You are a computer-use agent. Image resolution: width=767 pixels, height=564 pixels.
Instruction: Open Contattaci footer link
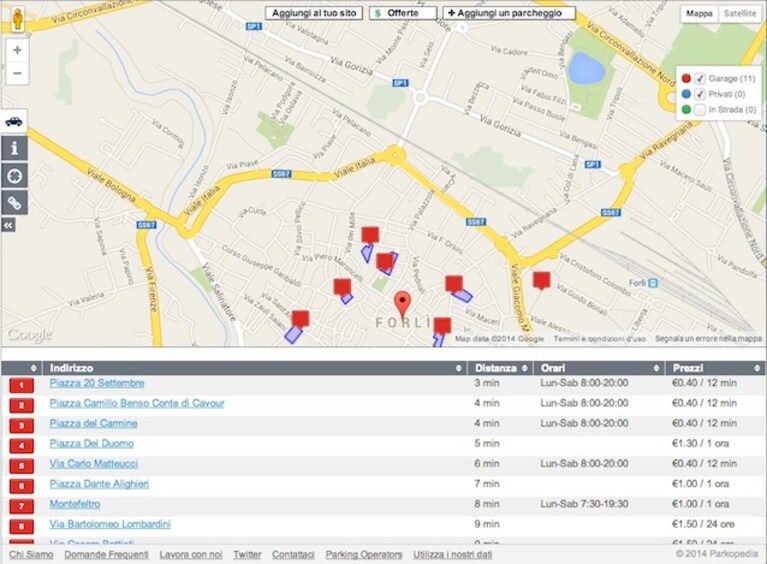point(293,554)
